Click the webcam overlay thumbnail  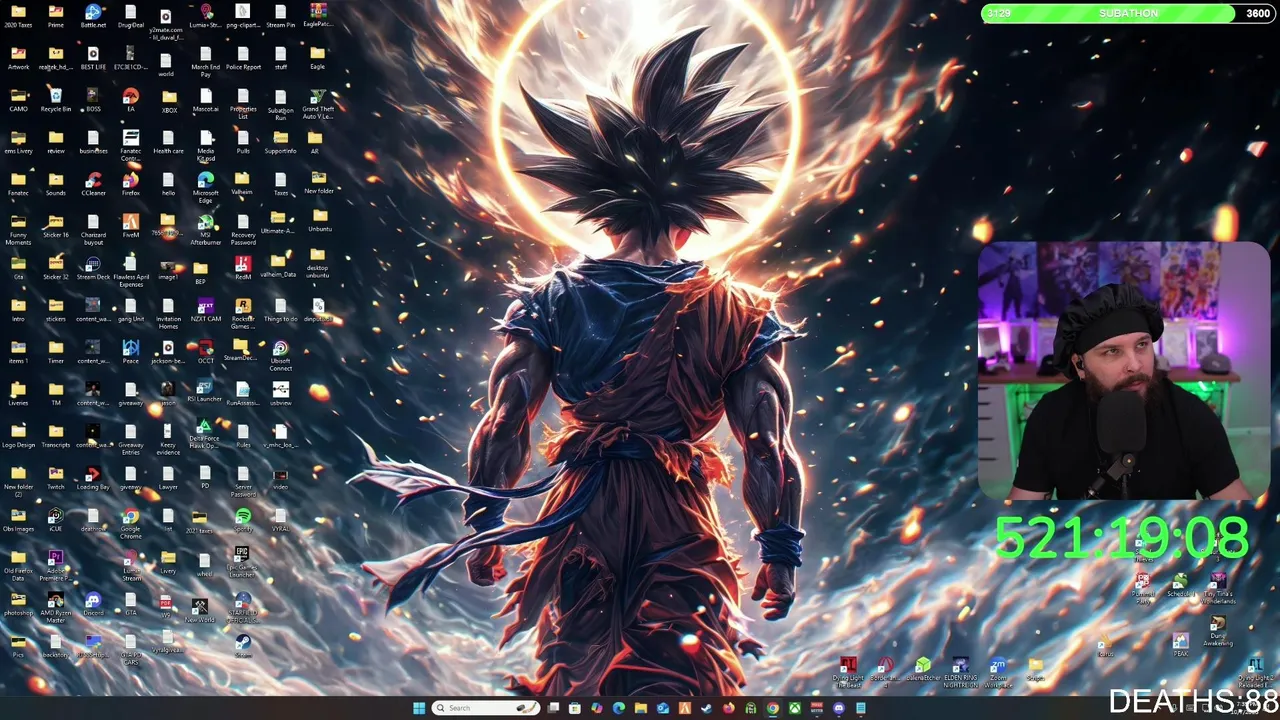tap(1123, 370)
